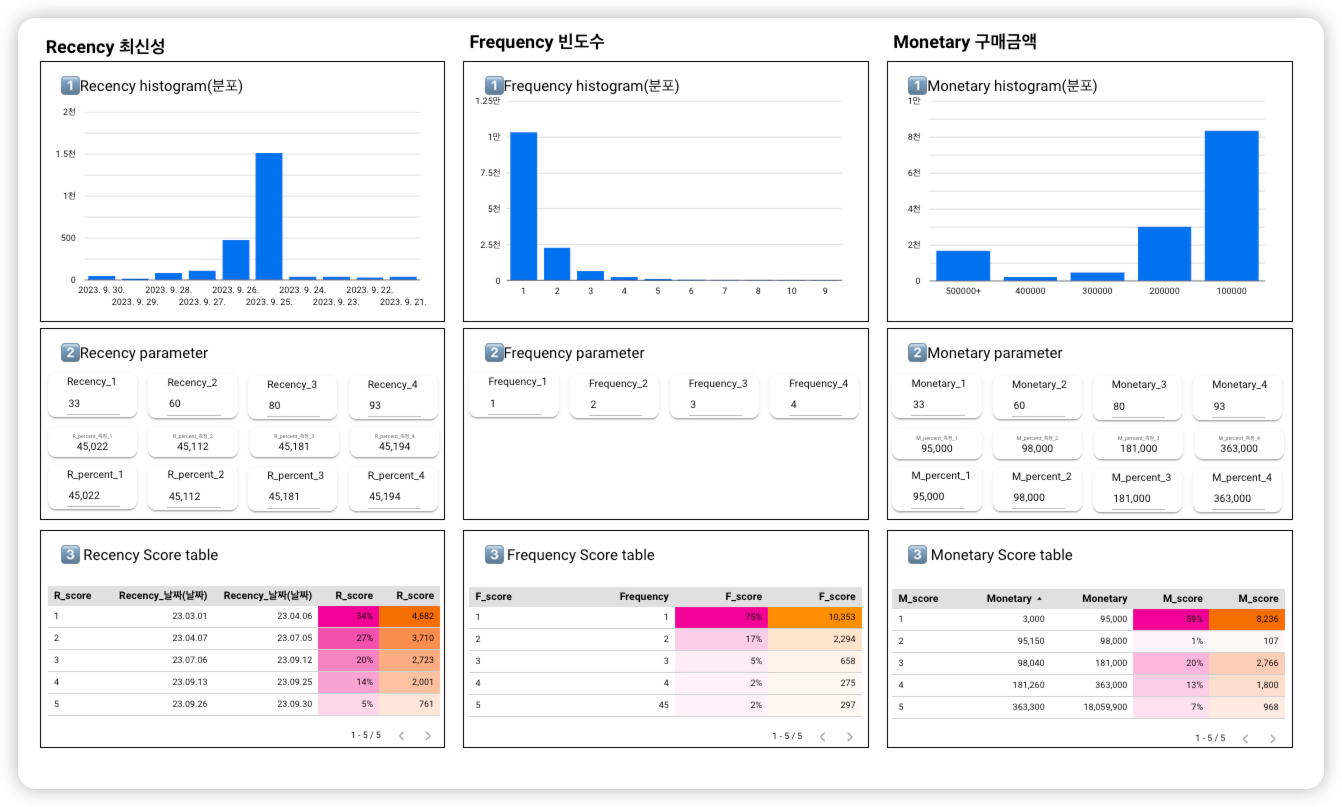Image resolution: width=1342 pixels, height=807 pixels.
Task: Edit the R_percent_1 input field
Action: (x=93, y=496)
